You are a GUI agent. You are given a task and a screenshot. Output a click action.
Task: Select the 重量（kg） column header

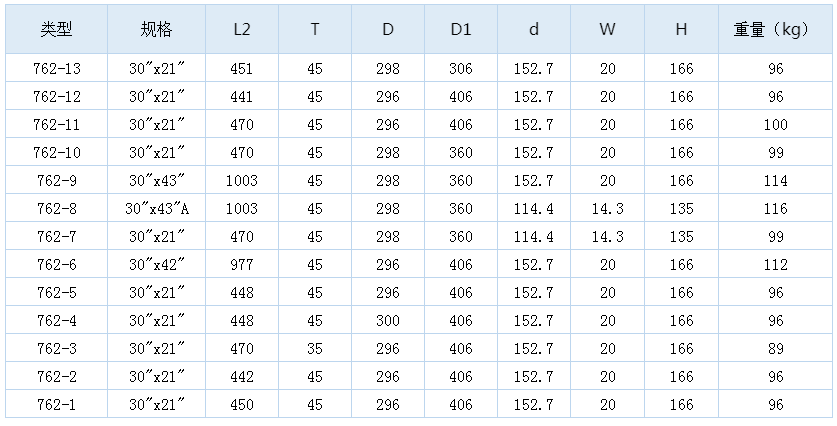tap(775, 29)
